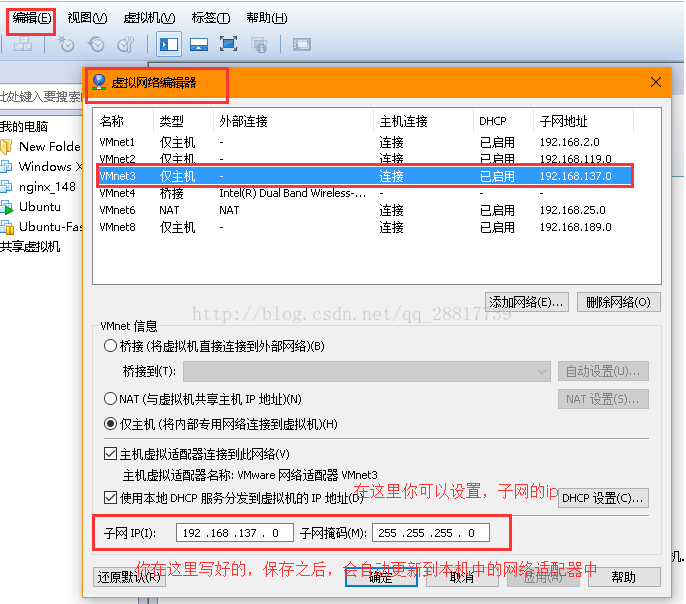Select the 仅主机 host-only radio button
Image resolution: width=686 pixels, height=604 pixels.
point(110,424)
